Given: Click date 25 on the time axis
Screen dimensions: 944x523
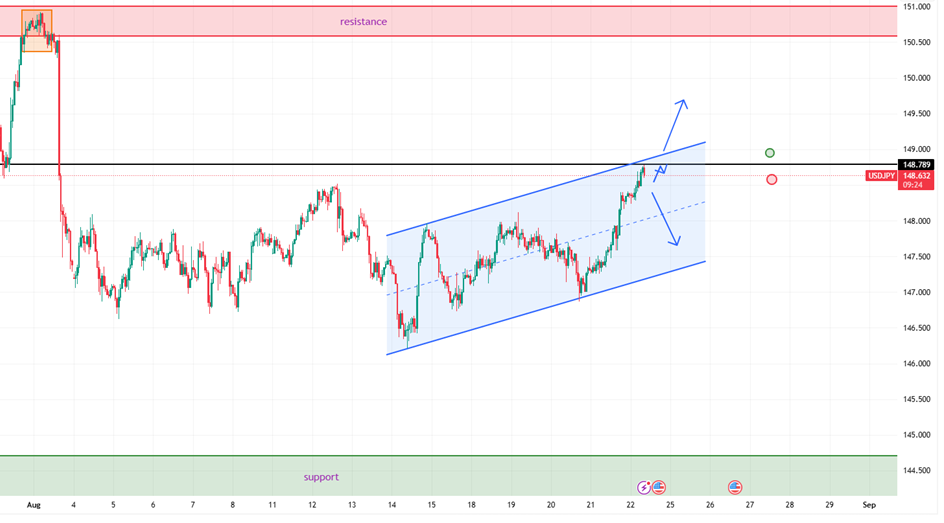Looking at the screenshot, I should [670, 505].
